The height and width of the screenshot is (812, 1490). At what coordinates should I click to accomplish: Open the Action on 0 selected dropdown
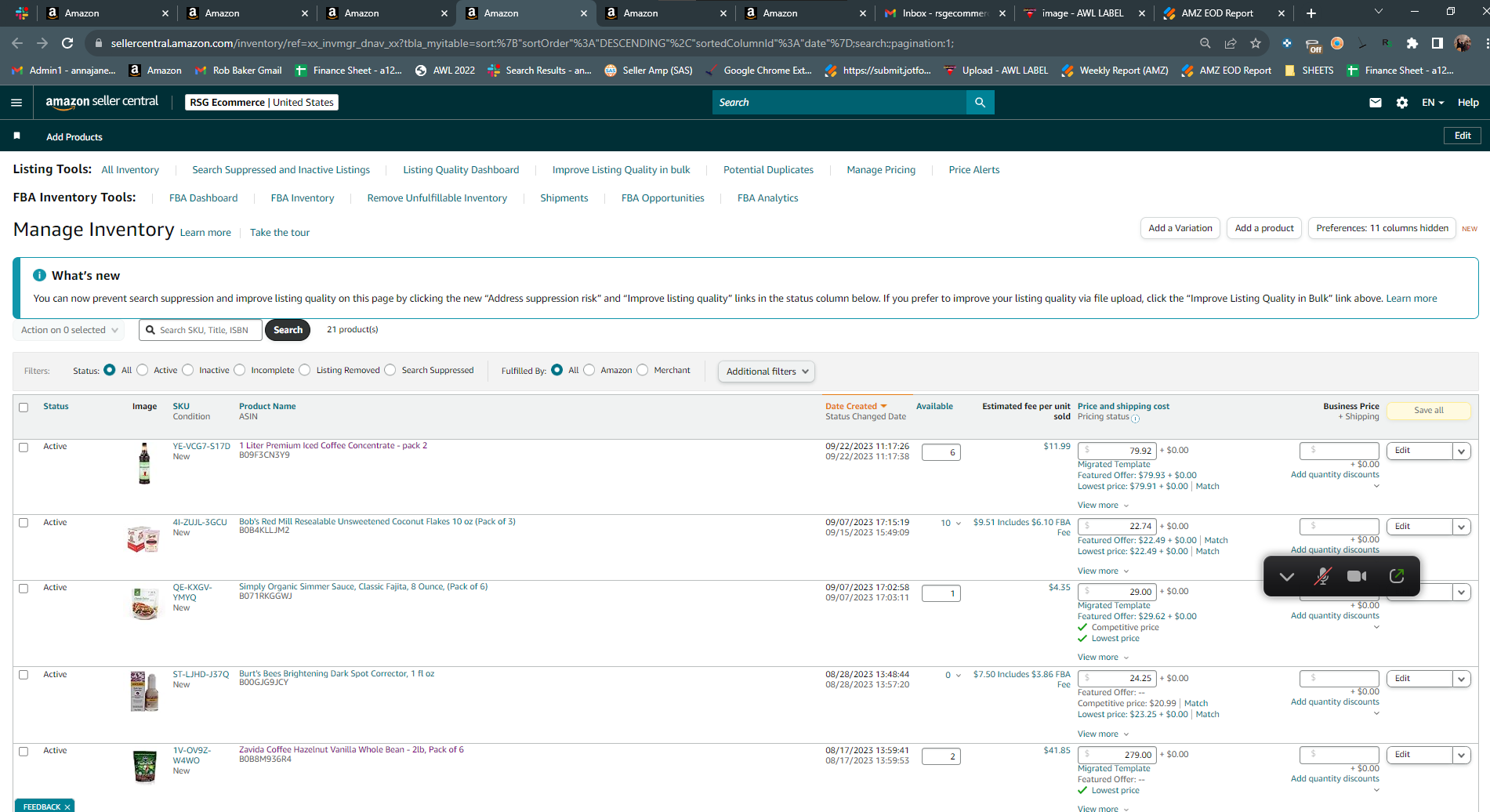click(69, 330)
